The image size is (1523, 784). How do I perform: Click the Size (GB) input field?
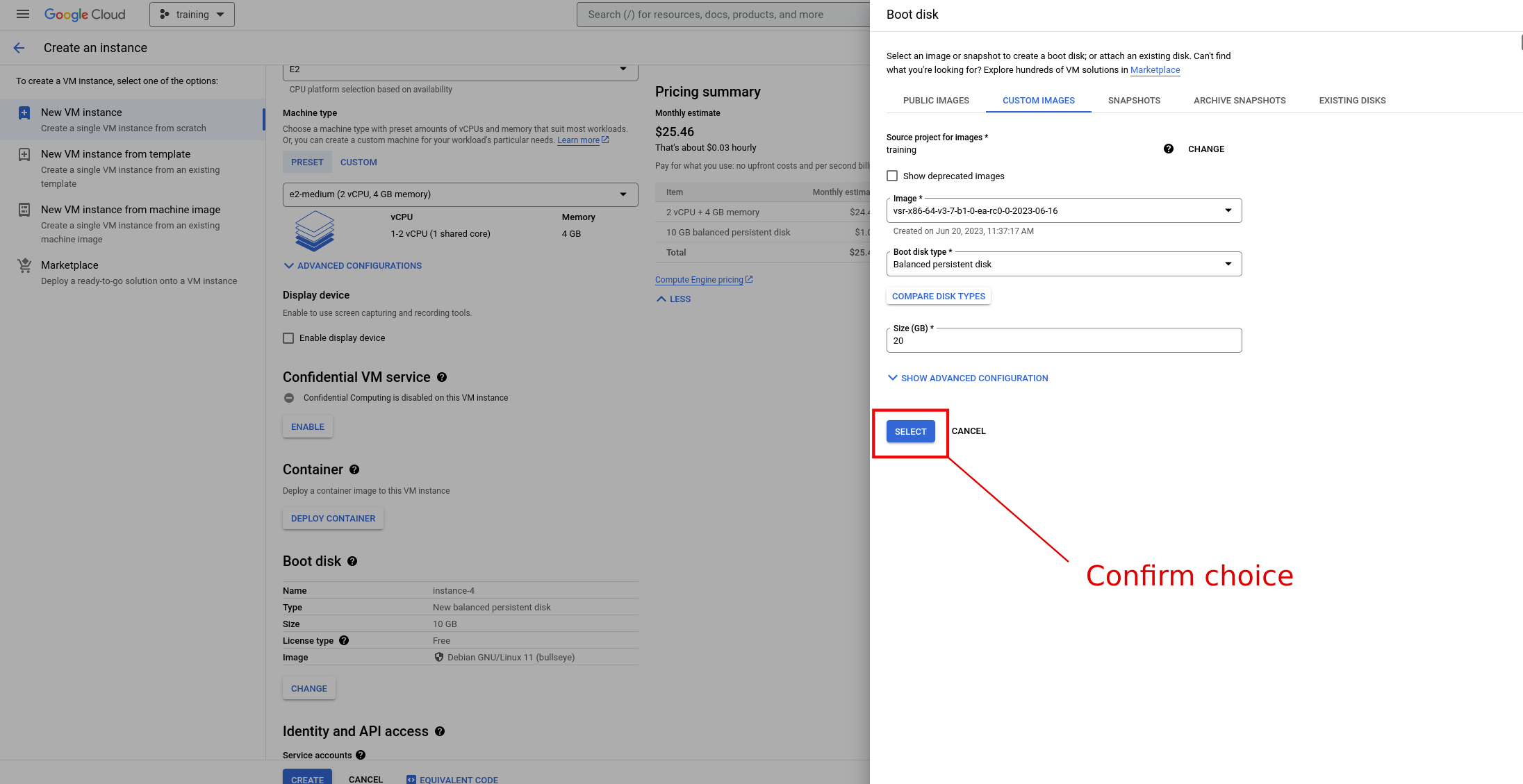tap(1064, 341)
